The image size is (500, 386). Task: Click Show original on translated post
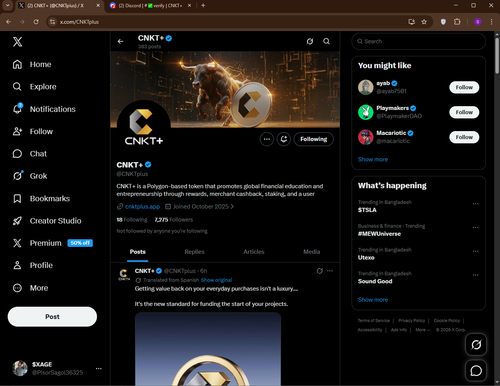(x=216, y=280)
